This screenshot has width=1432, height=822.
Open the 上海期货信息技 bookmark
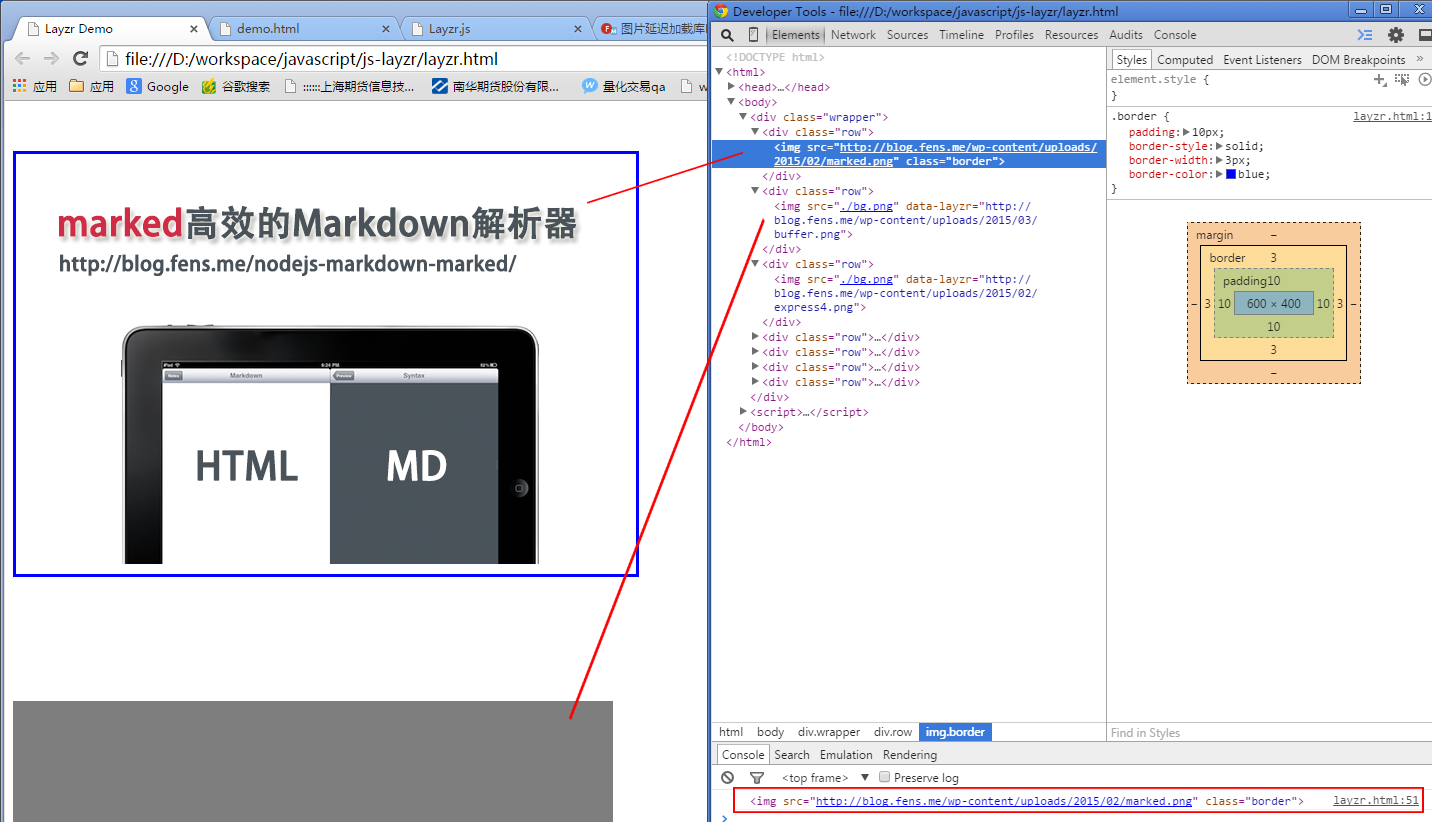[x=350, y=87]
